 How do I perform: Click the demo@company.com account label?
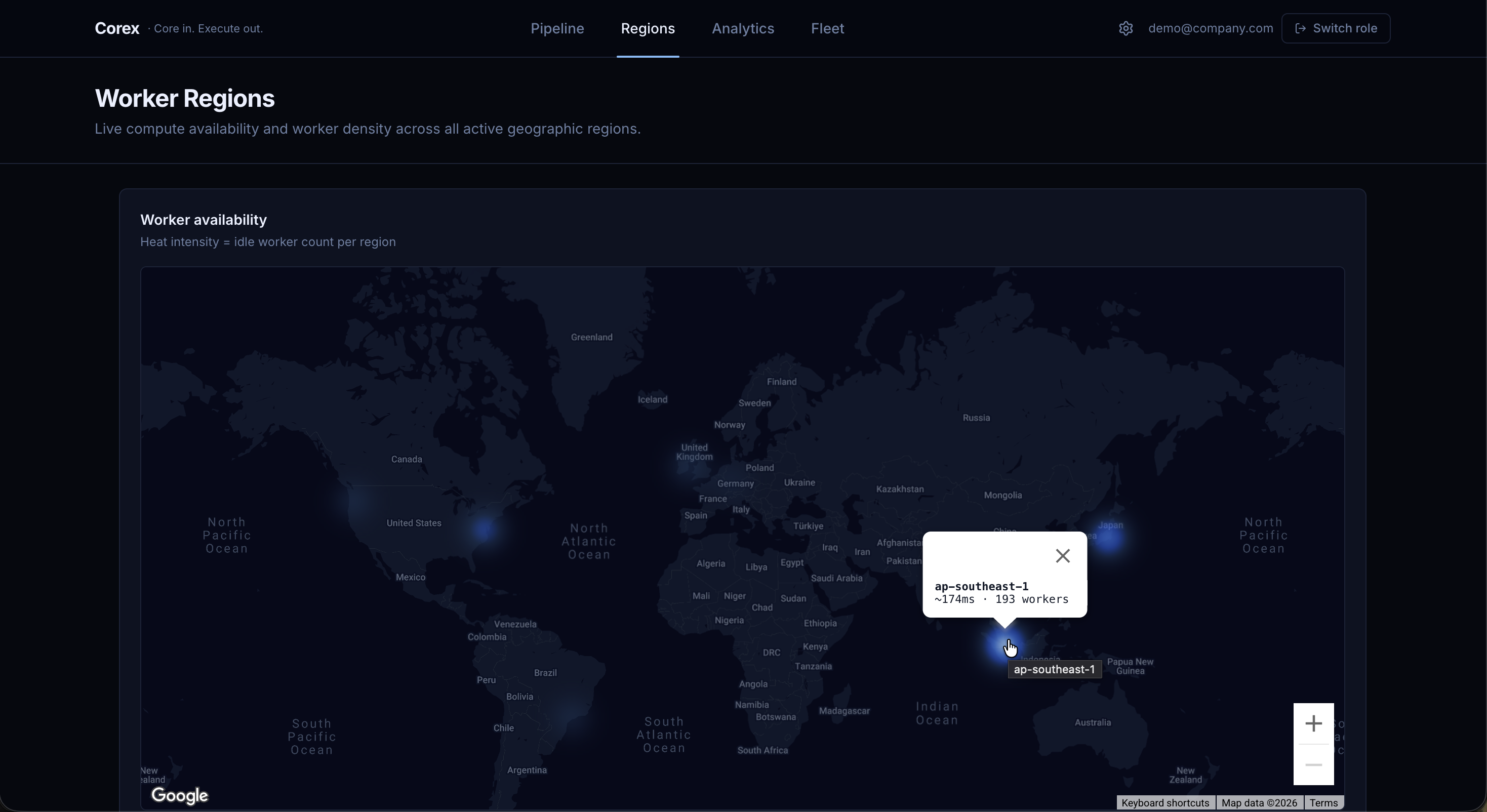[1210, 28]
